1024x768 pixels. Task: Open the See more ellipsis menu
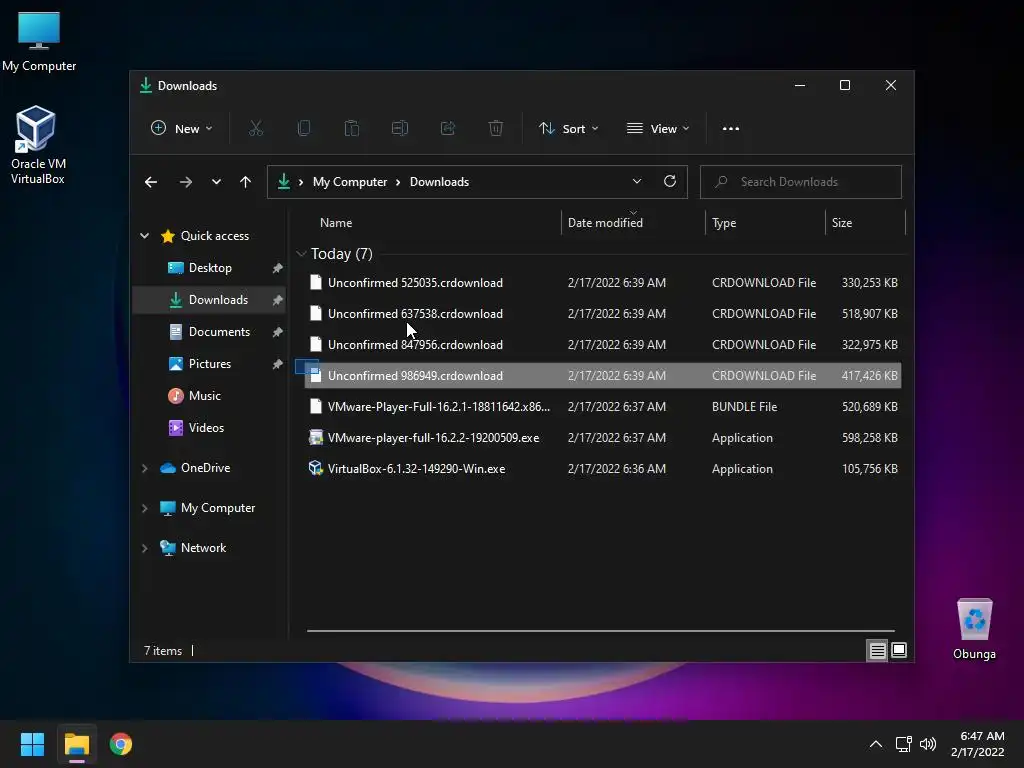point(731,129)
